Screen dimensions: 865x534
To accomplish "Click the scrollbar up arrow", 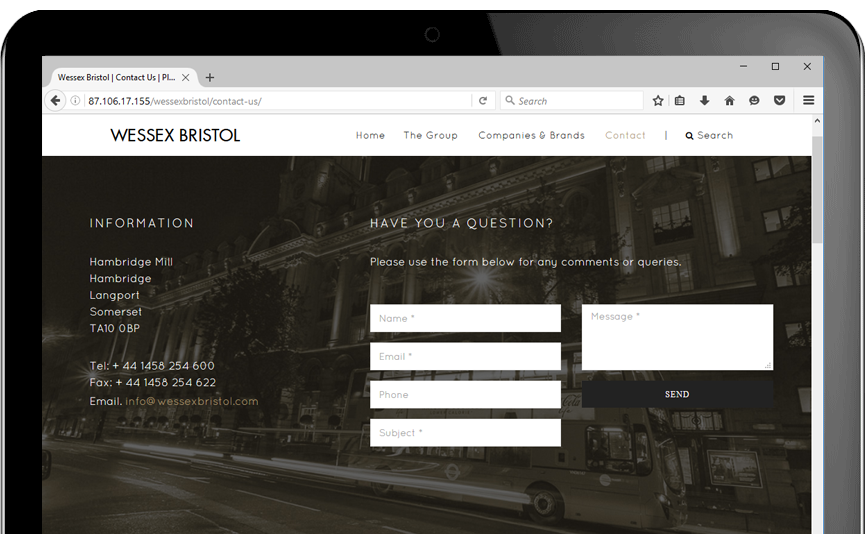I will coord(817,121).
